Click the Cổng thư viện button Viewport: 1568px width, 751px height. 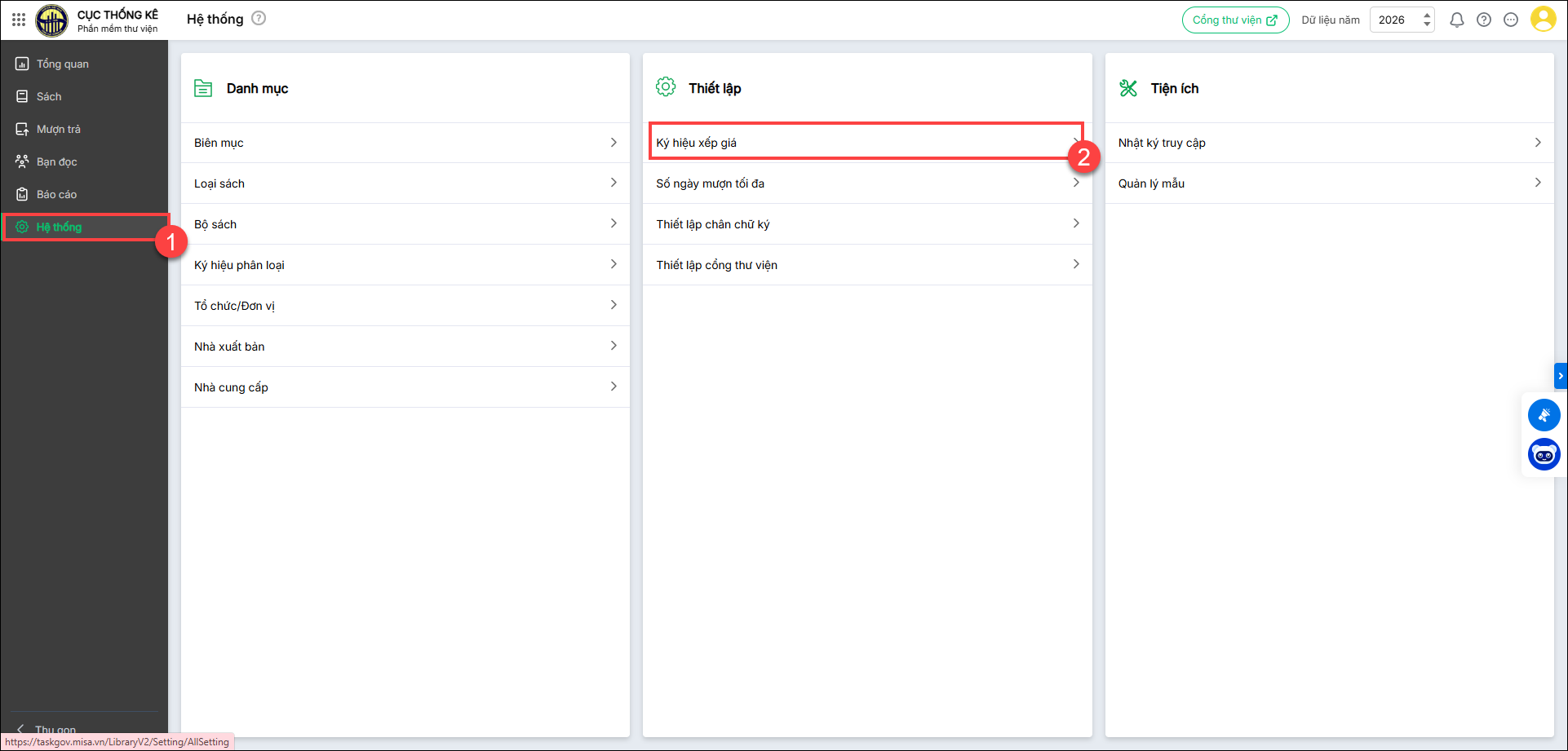pyautogui.click(x=1235, y=20)
